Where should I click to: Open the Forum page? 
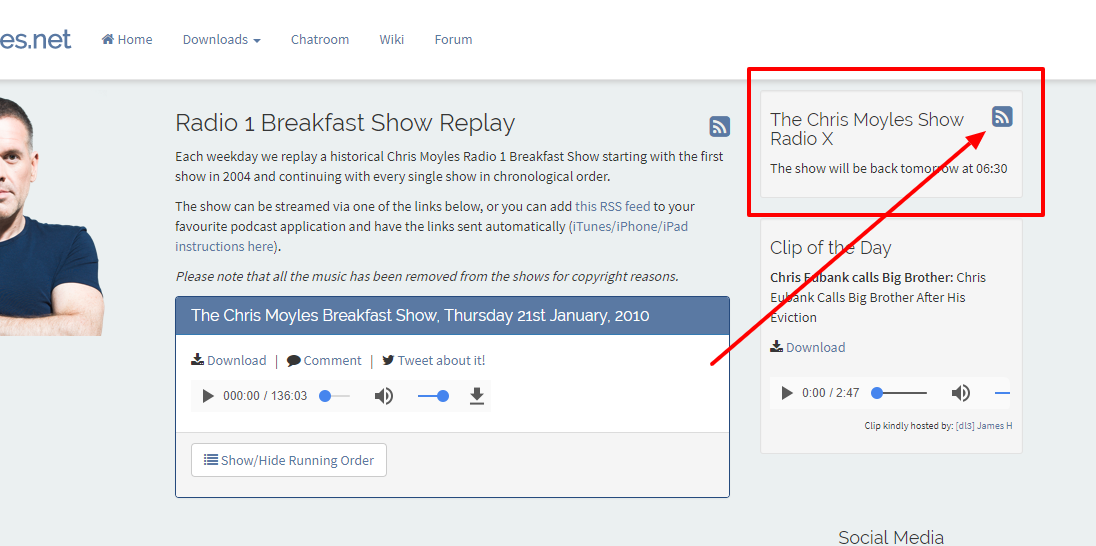(x=453, y=40)
